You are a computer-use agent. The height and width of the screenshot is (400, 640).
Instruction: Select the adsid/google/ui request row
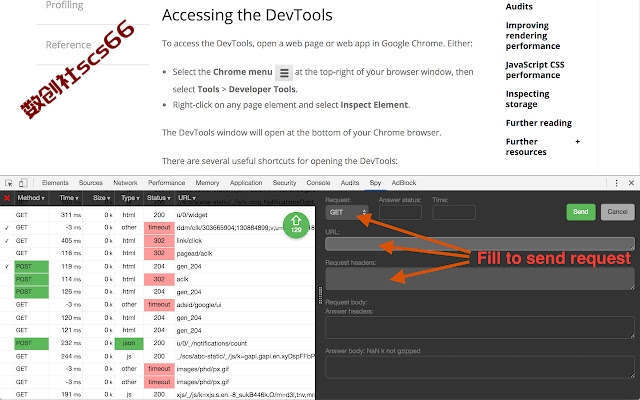[x=158, y=304]
